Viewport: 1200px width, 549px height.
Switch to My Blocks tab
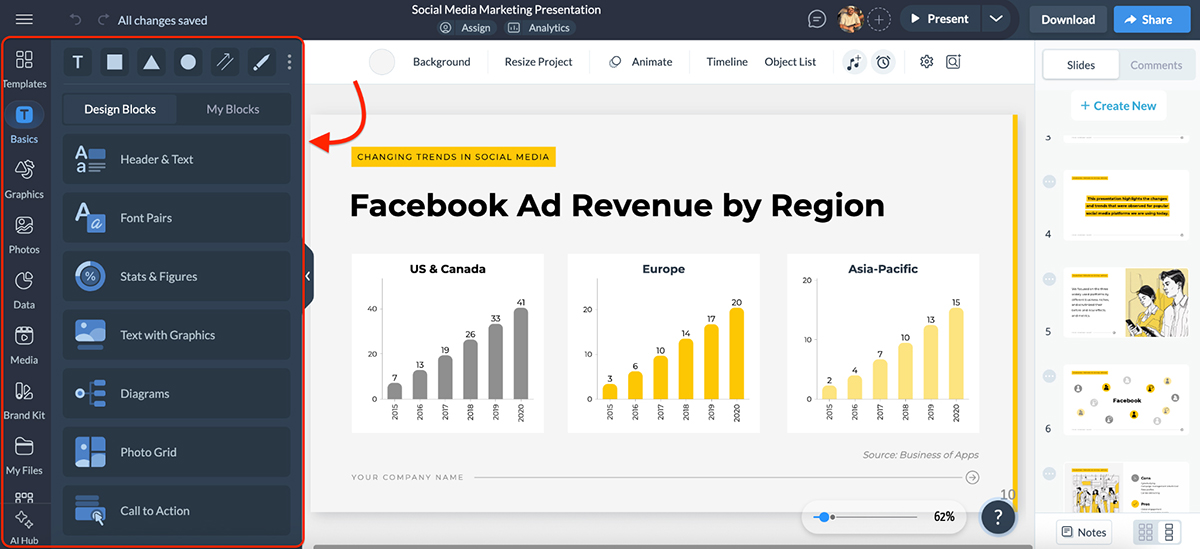point(233,109)
